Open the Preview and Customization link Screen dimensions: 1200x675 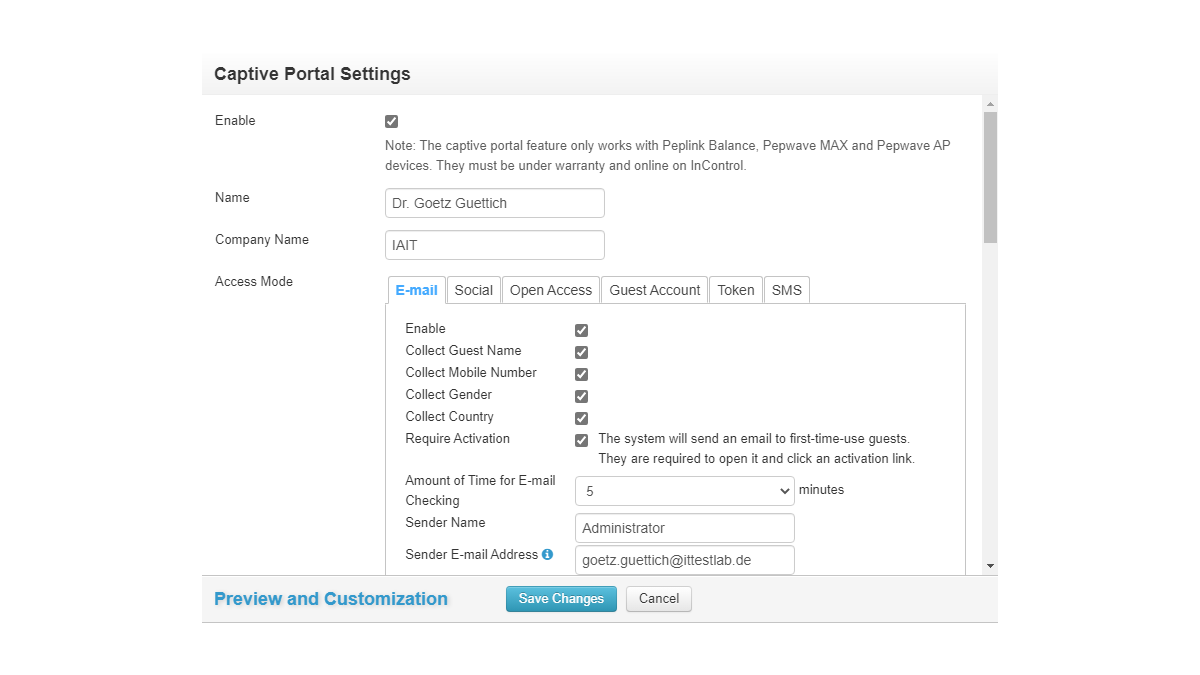point(331,599)
